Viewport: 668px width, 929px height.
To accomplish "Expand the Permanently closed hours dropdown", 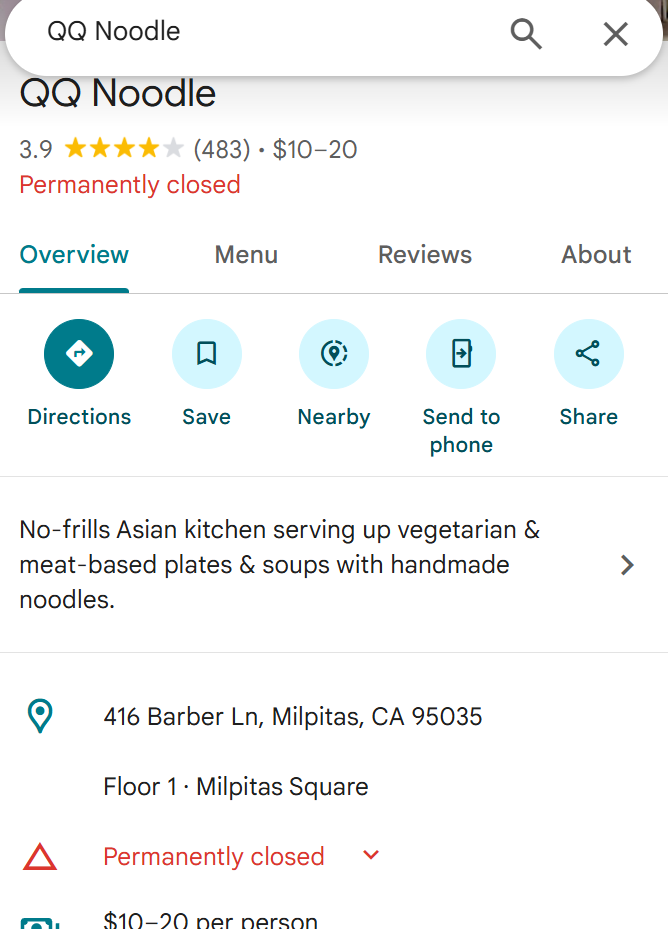I will coord(371,855).
